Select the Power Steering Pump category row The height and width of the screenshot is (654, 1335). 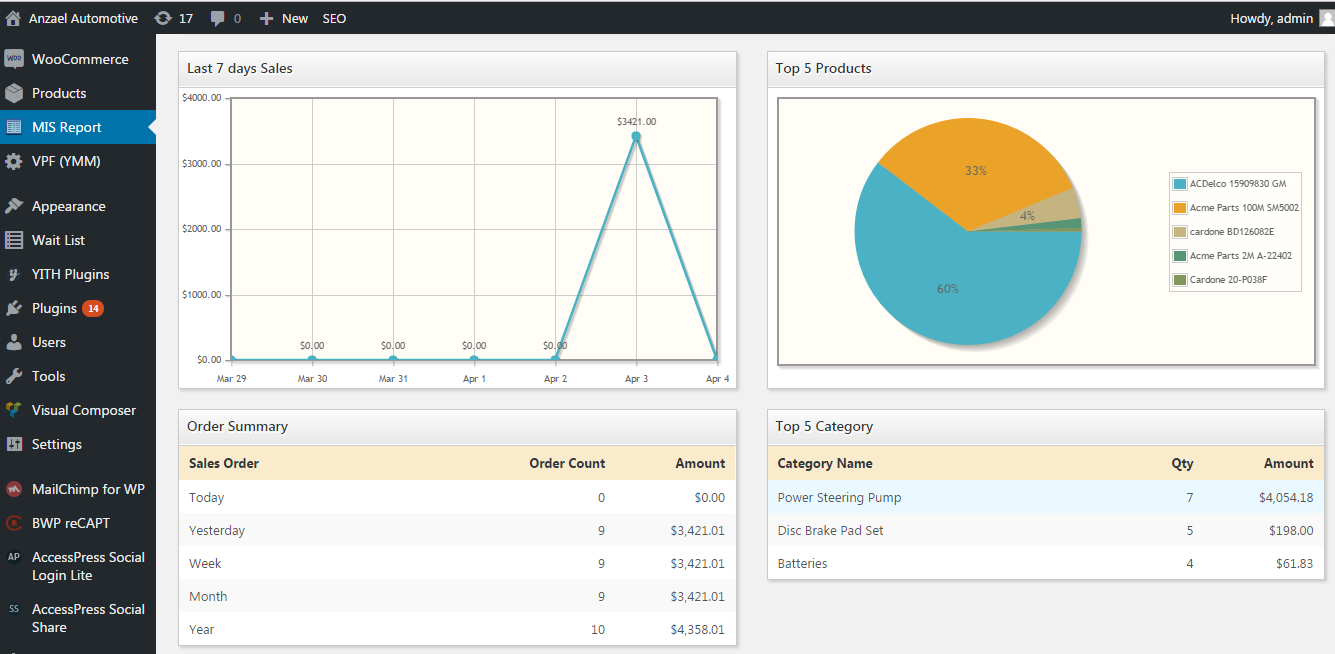coord(1046,497)
